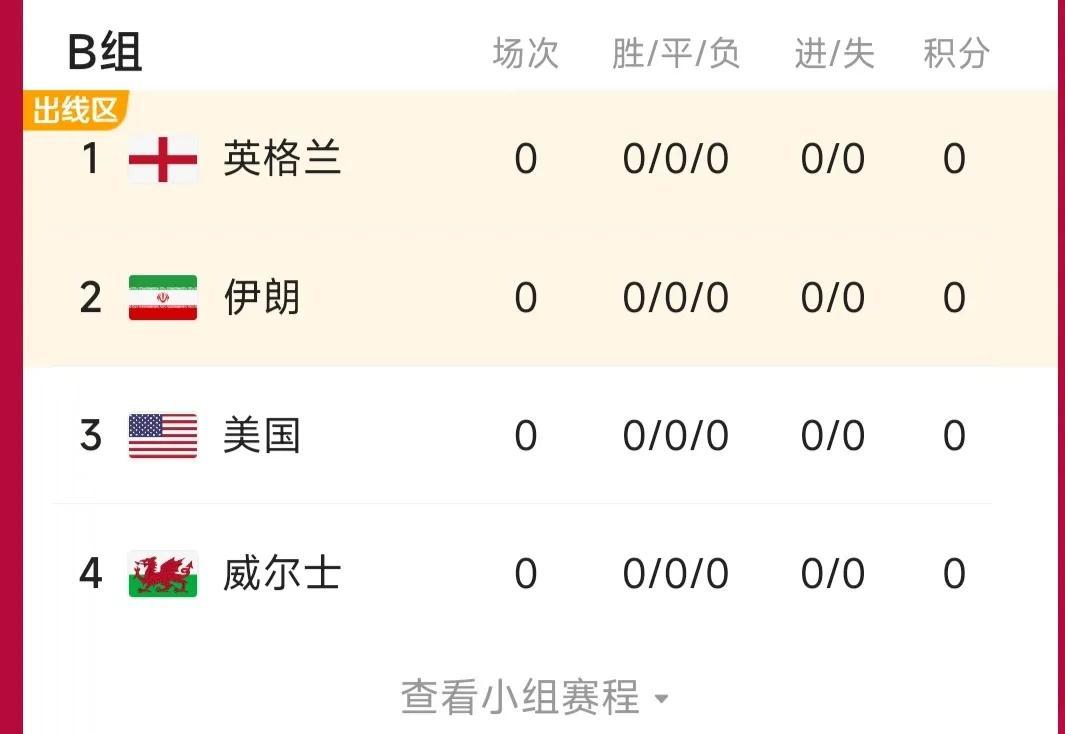
Task: Click the 场次 column header
Action: (x=526, y=53)
